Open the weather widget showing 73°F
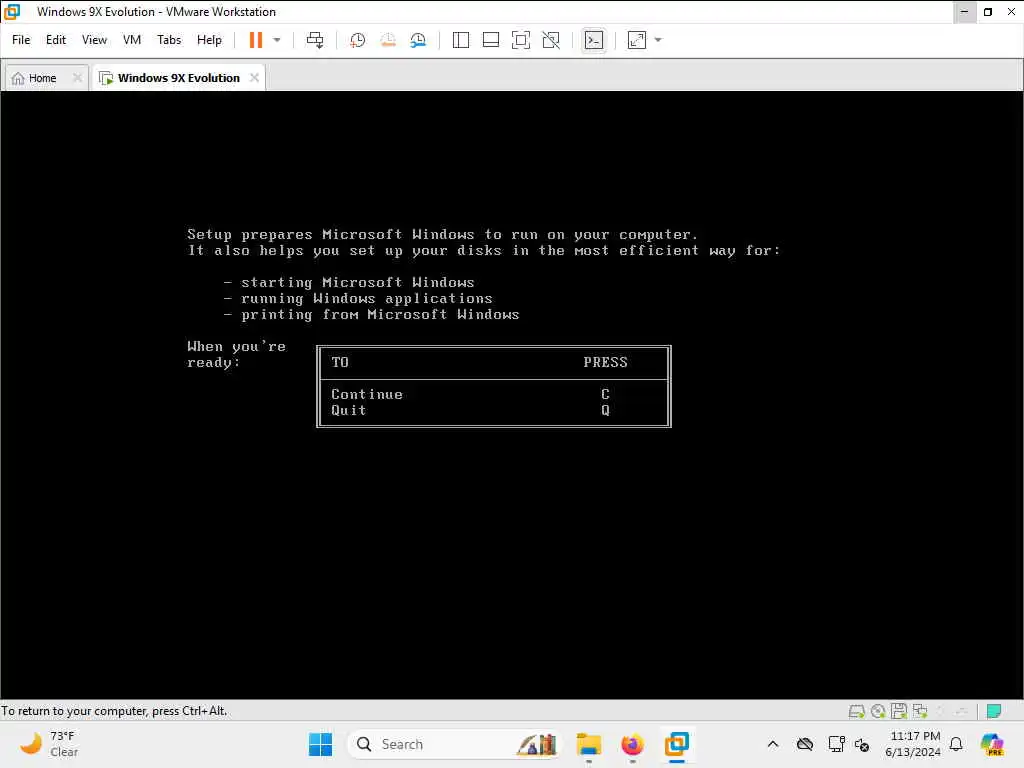This screenshot has height=768, width=1024. [50, 744]
